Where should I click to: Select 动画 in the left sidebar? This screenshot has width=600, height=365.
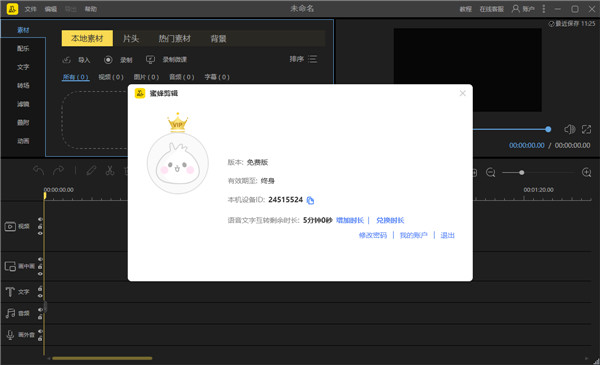coord(23,141)
